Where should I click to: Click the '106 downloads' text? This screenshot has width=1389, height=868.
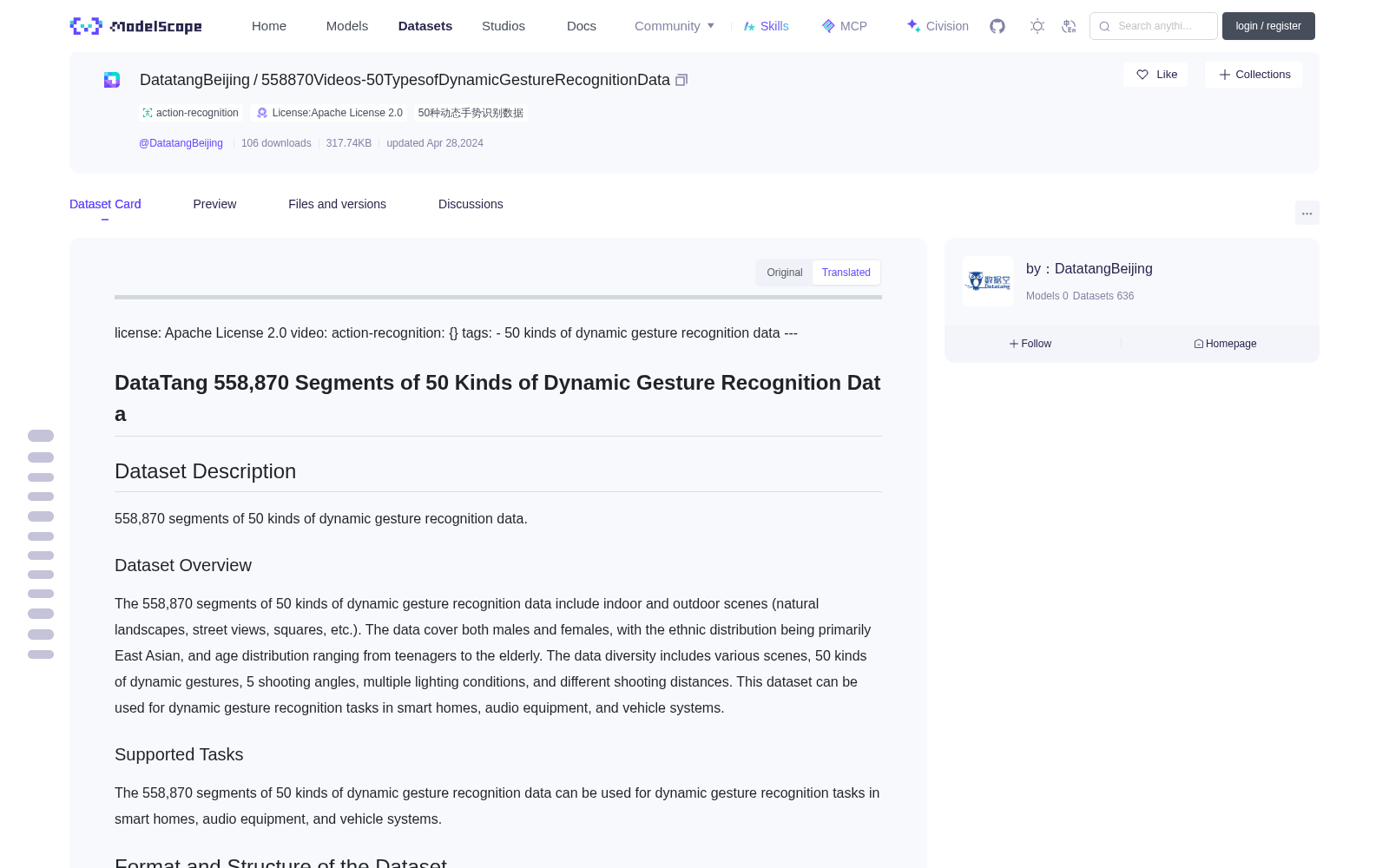[276, 143]
